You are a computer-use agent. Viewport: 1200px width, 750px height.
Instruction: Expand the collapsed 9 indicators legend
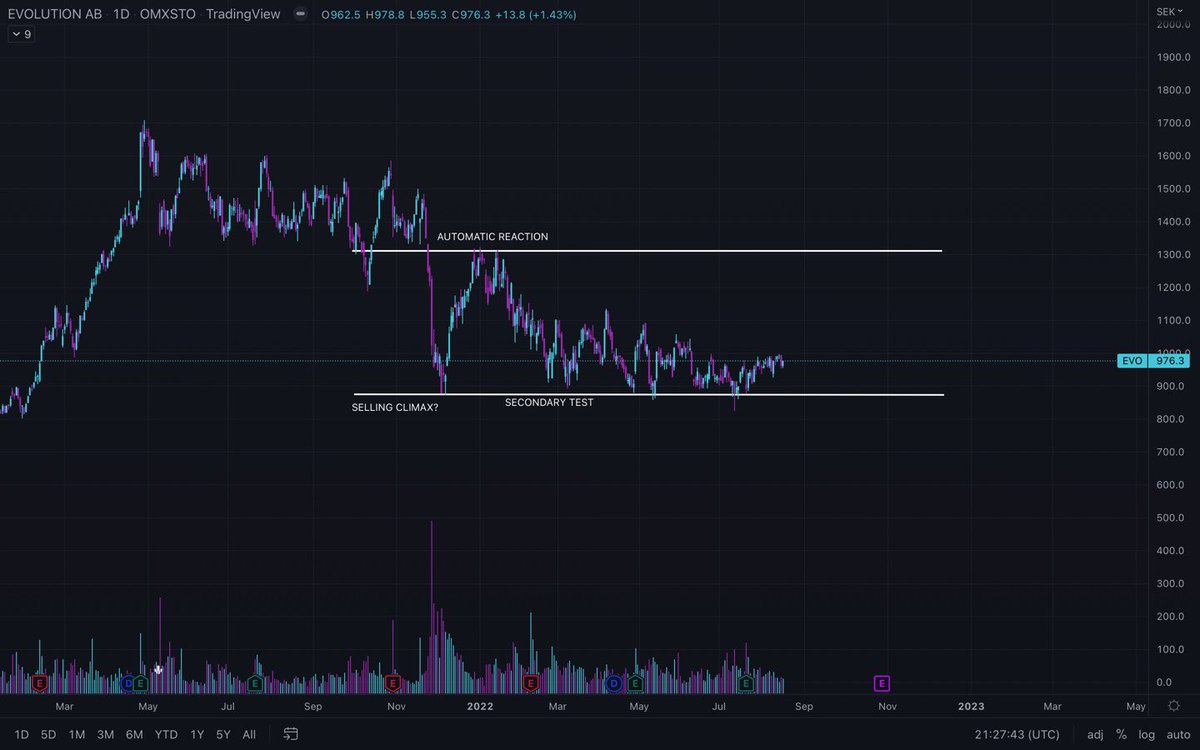pyautogui.click(x=20, y=34)
